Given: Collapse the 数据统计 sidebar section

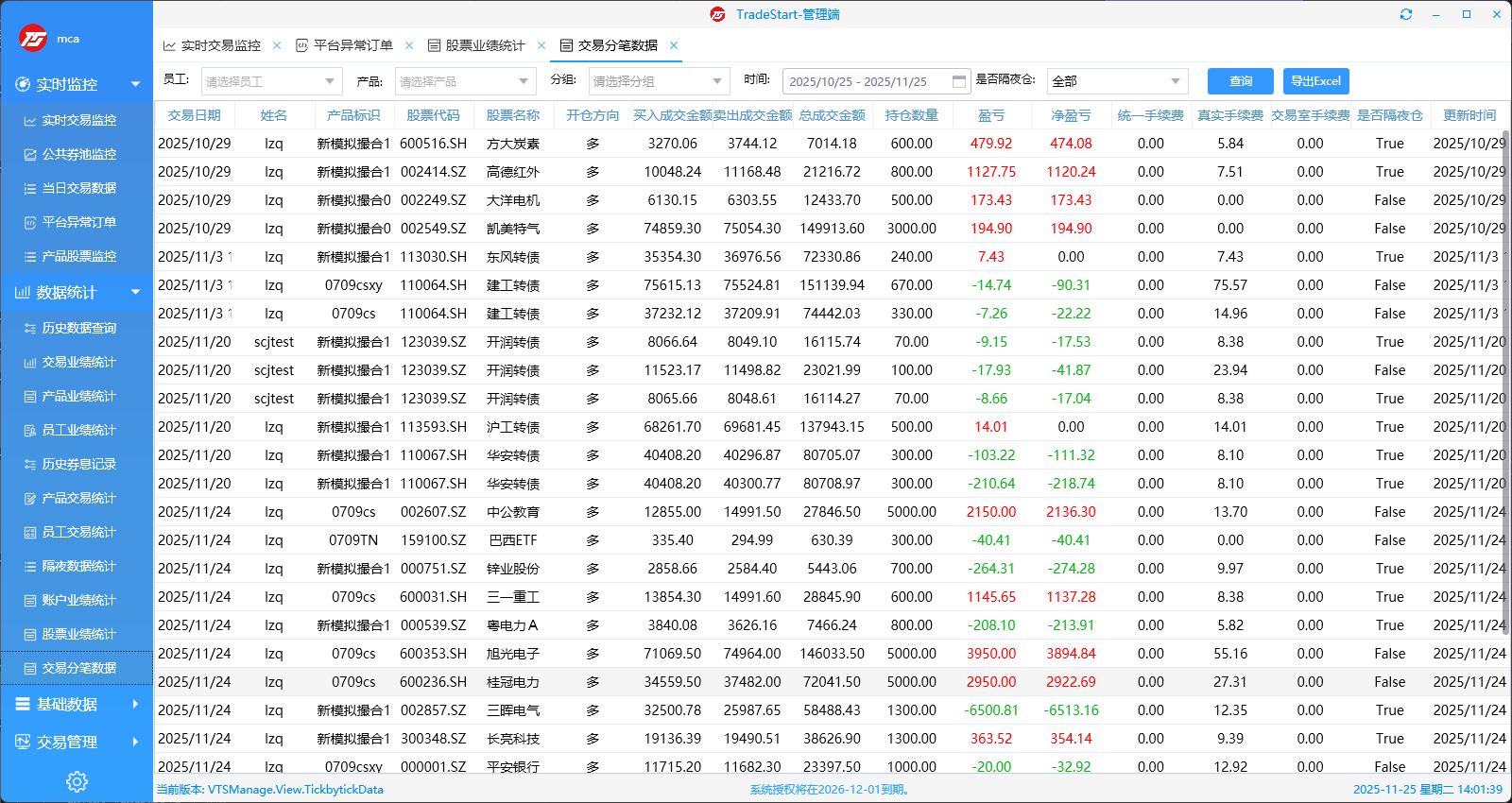Looking at the screenshot, I should (x=135, y=292).
